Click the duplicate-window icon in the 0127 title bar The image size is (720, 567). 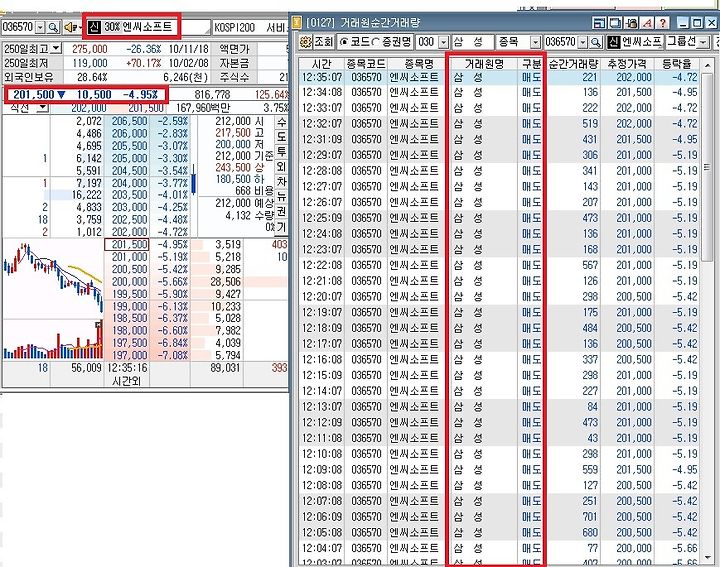pyautogui.click(x=615, y=22)
